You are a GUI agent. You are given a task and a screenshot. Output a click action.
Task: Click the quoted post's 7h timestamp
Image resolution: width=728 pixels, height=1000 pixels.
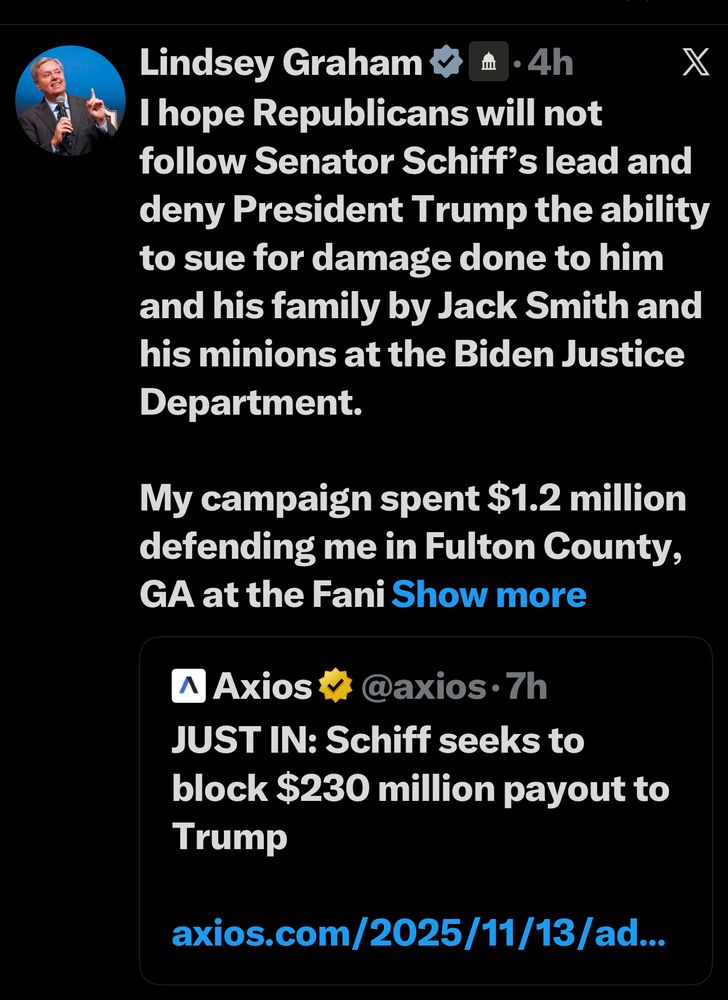click(526, 686)
